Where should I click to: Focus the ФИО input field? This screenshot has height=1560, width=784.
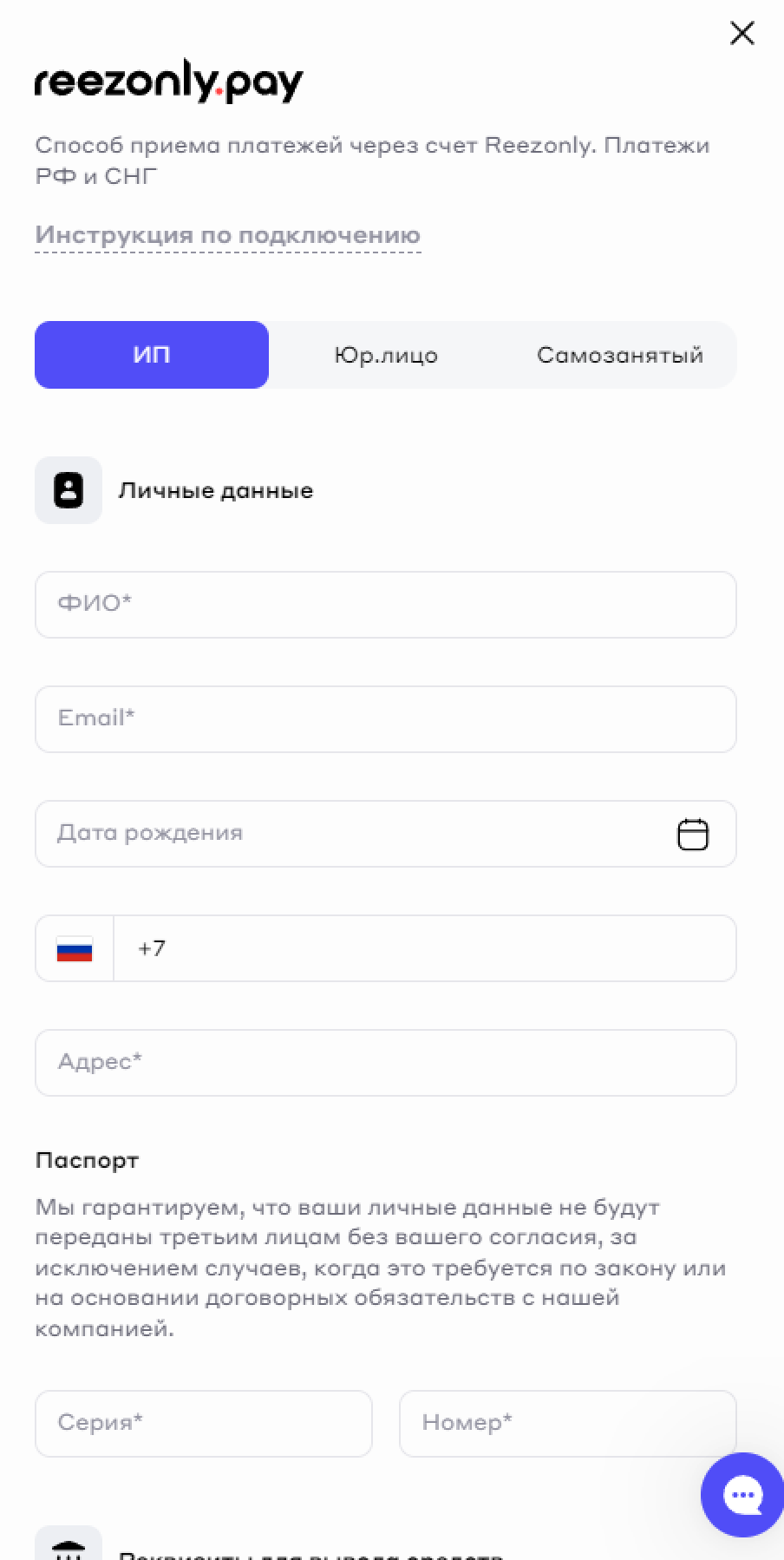pyautogui.click(x=386, y=605)
